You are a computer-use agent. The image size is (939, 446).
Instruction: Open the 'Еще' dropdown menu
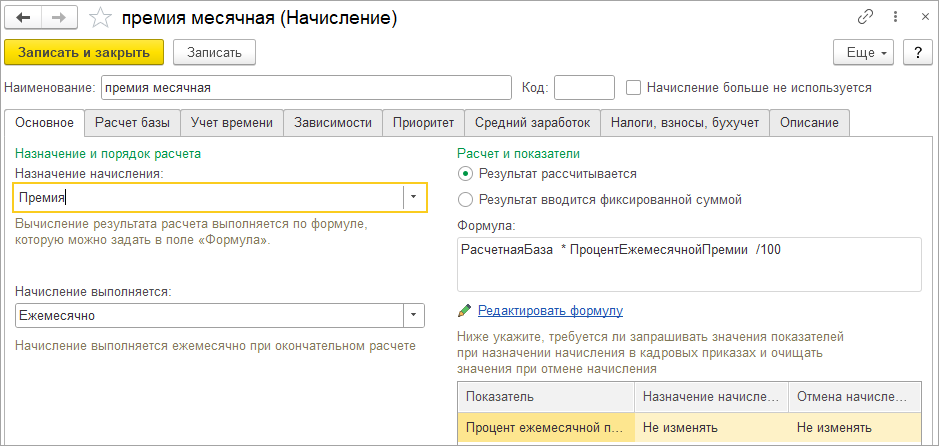[x=864, y=51]
